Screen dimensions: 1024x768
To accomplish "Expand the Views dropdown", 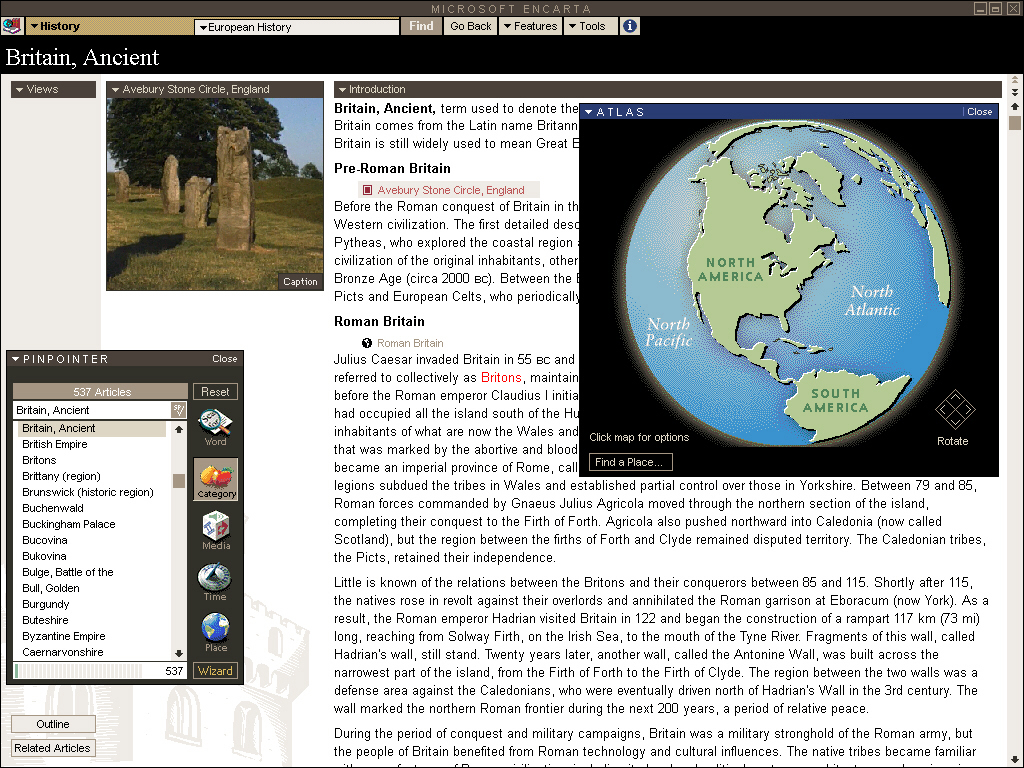I will (54, 89).
